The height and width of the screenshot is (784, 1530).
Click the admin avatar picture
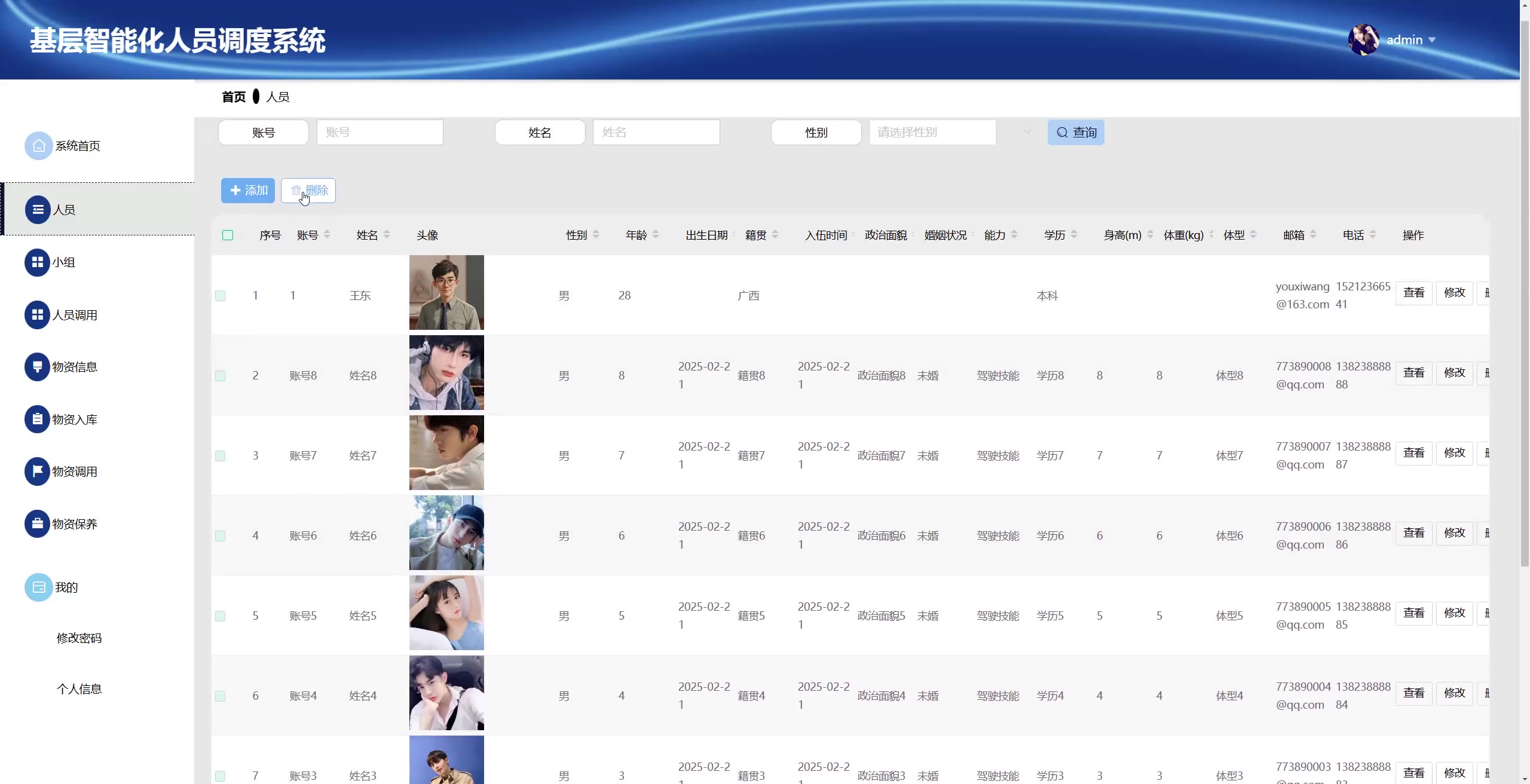(1363, 40)
